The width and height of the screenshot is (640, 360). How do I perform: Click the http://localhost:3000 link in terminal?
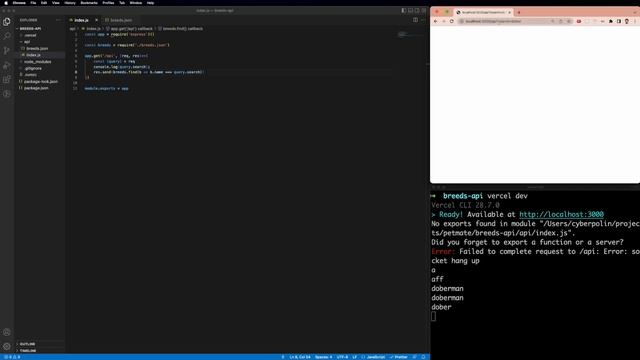[561, 214]
